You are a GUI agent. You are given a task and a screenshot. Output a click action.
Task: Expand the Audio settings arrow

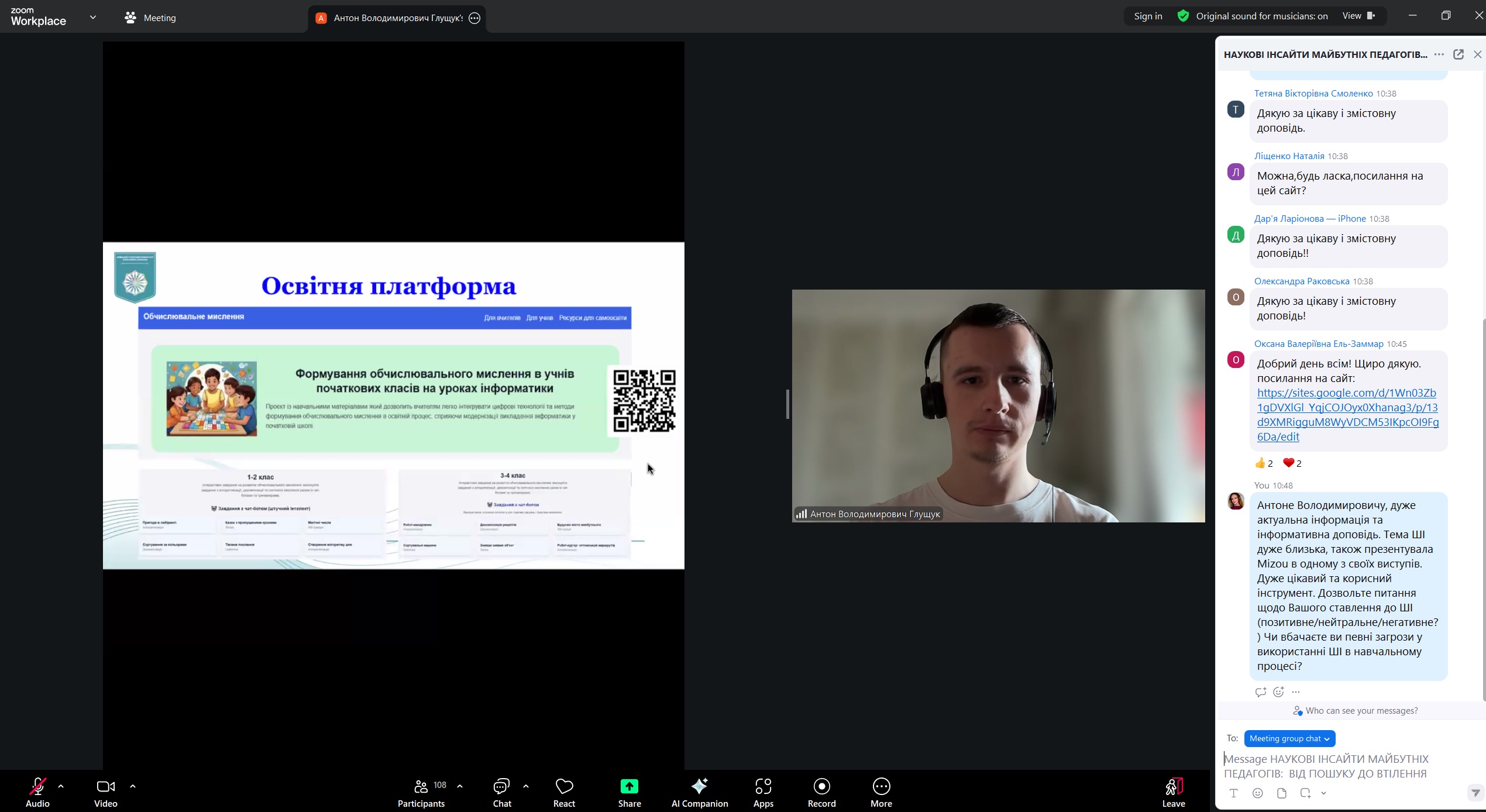click(61, 786)
